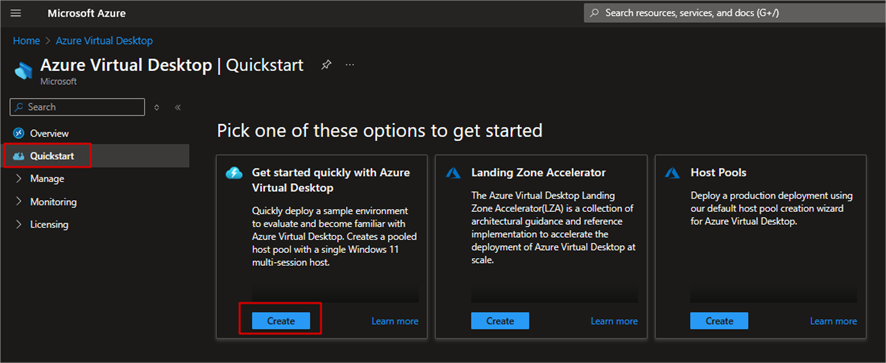
Task: Go to Home breadcrumb link
Action: [27, 41]
